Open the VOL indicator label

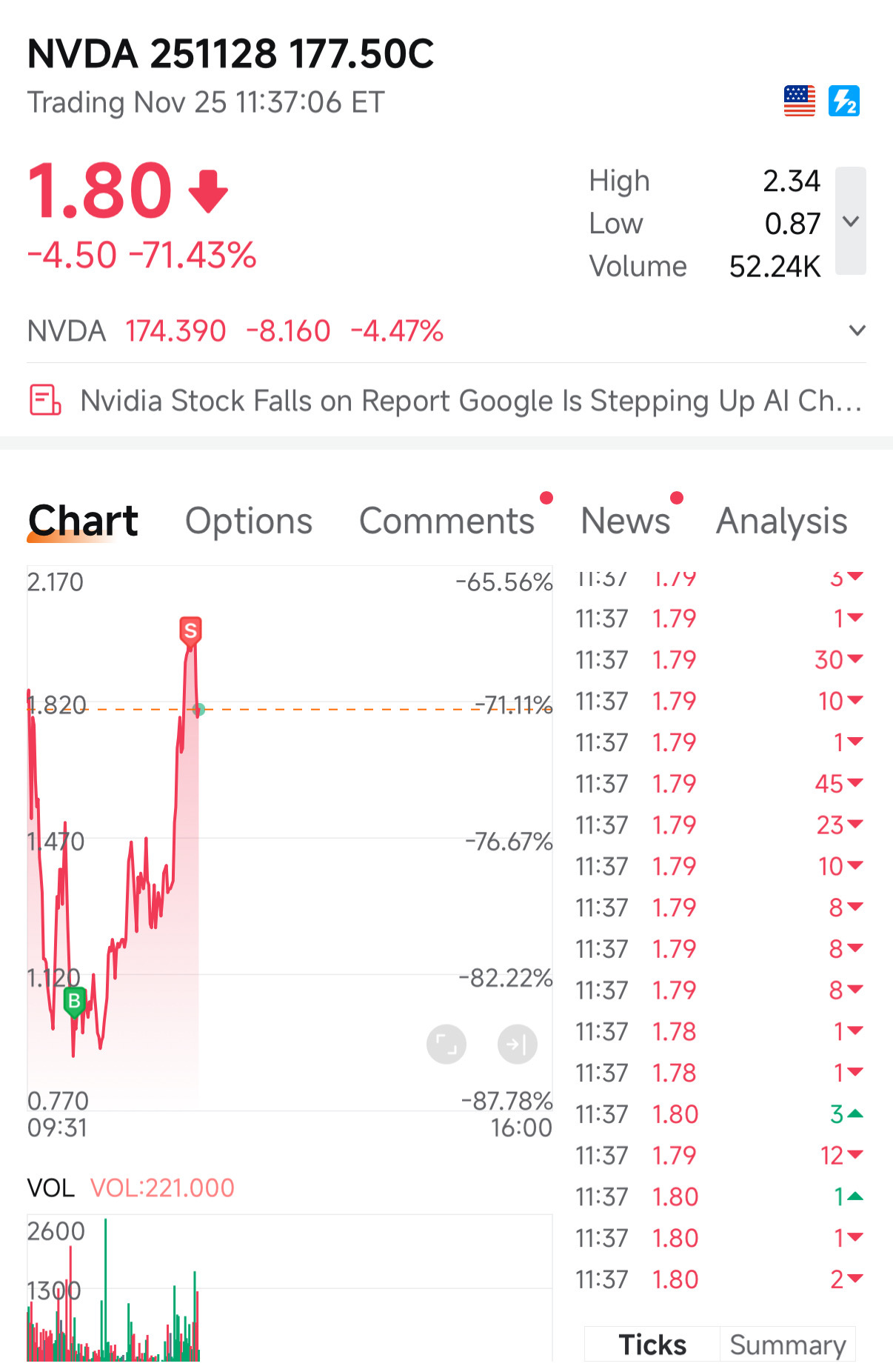(x=50, y=1188)
